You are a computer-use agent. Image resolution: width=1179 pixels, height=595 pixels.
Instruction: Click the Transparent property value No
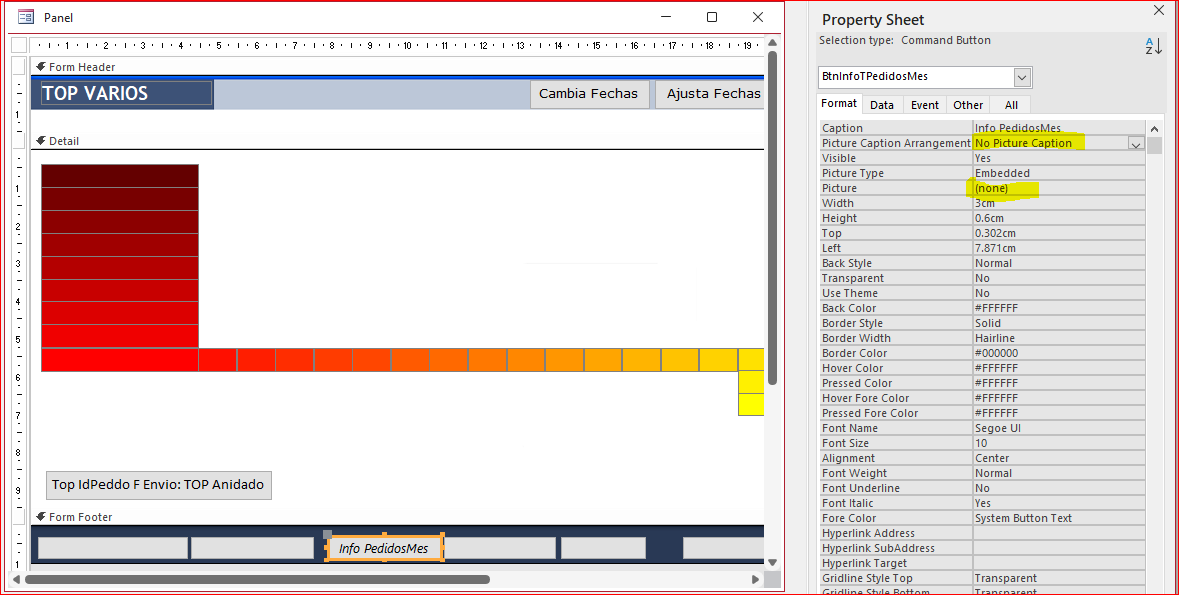pyautogui.click(x=1059, y=278)
